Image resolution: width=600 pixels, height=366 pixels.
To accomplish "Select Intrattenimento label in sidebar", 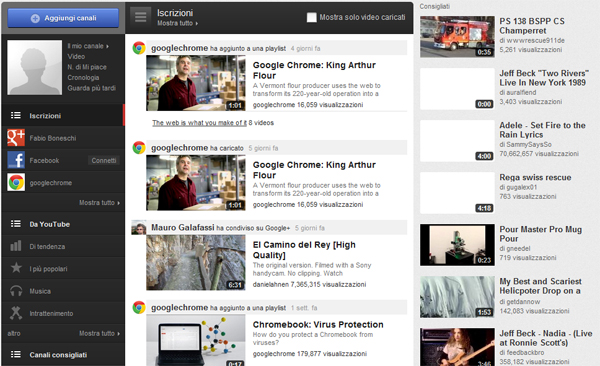I will [x=51, y=314].
